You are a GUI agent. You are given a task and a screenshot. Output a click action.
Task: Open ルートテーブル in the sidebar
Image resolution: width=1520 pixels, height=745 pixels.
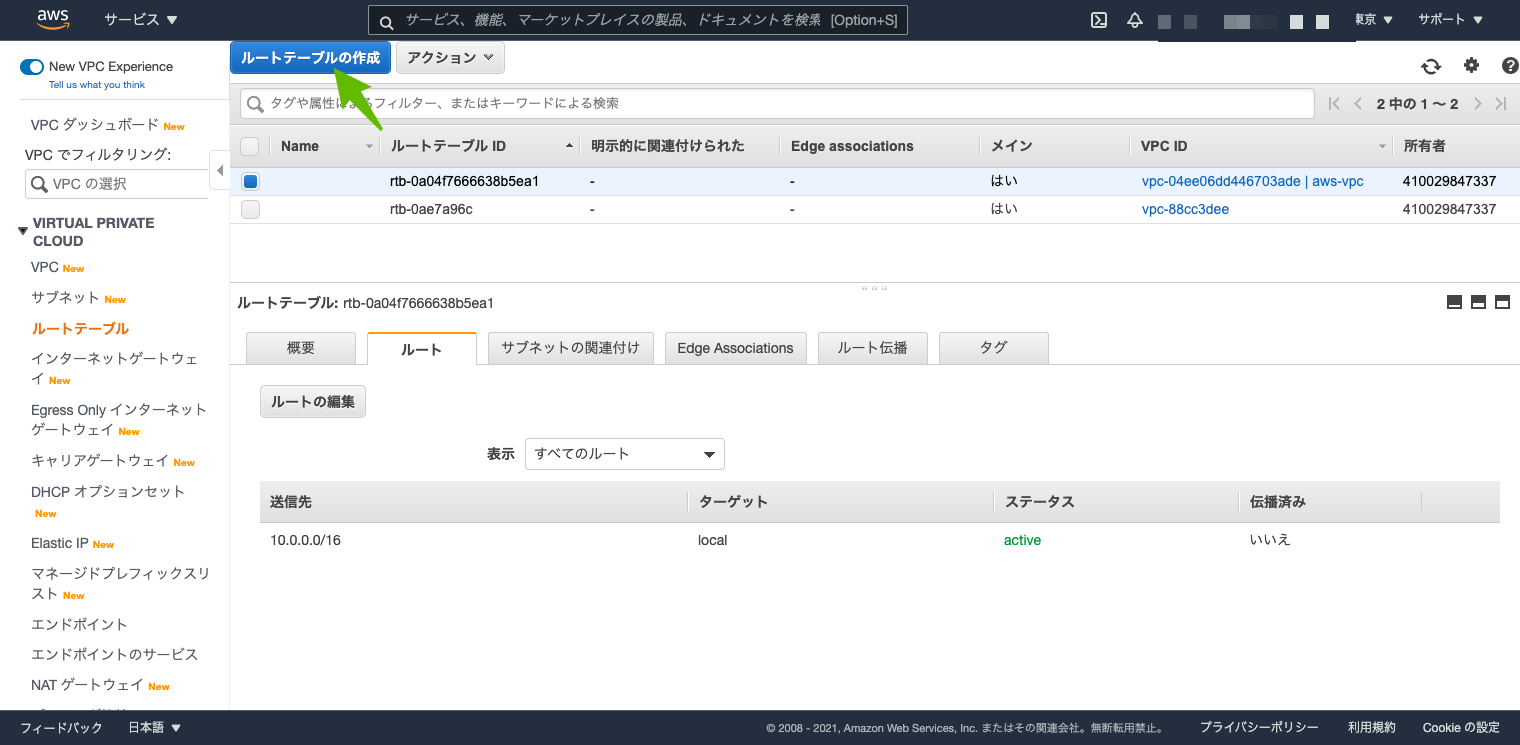coord(80,329)
